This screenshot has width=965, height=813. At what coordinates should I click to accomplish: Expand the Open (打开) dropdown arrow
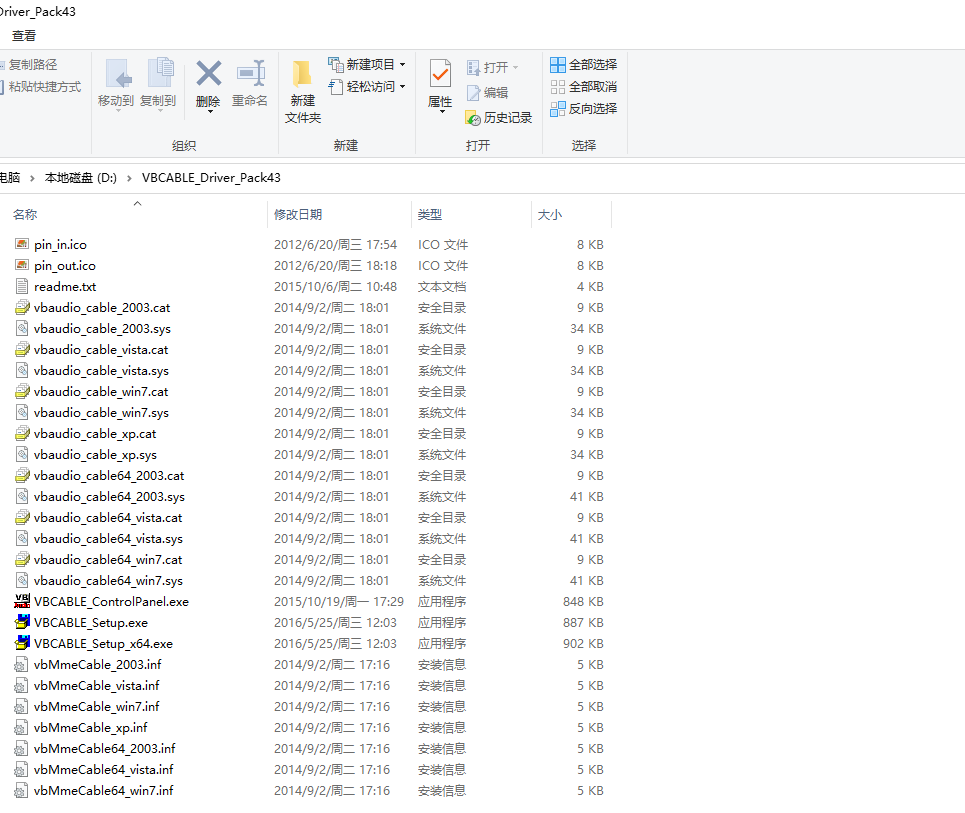(515, 67)
